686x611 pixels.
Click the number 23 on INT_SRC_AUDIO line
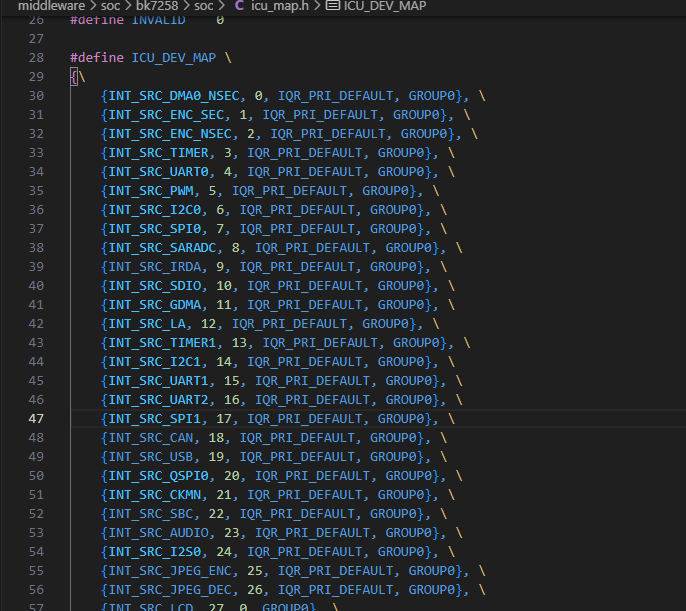[x=233, y=532]
